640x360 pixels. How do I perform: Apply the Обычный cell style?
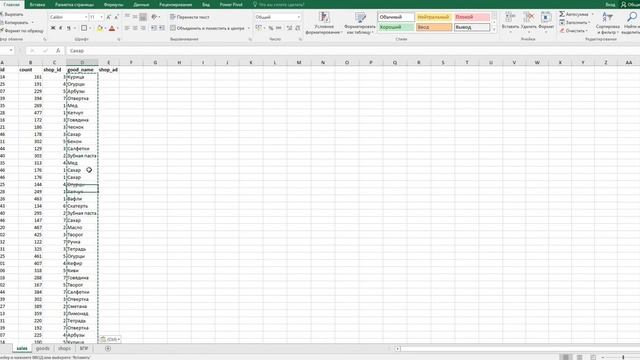(396, 17)
